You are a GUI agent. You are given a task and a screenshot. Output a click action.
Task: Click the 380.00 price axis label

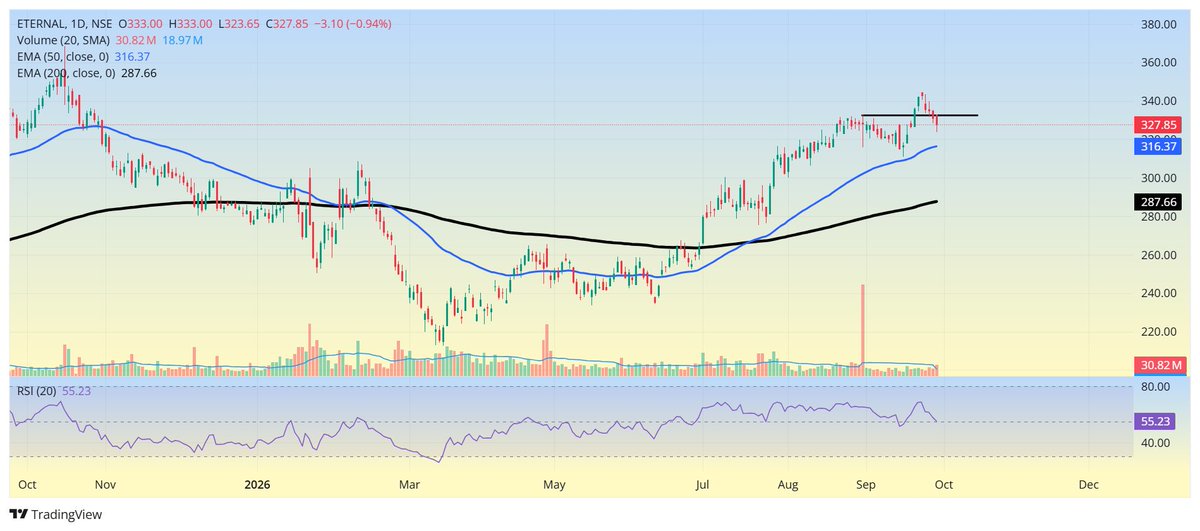point(1160,24)
